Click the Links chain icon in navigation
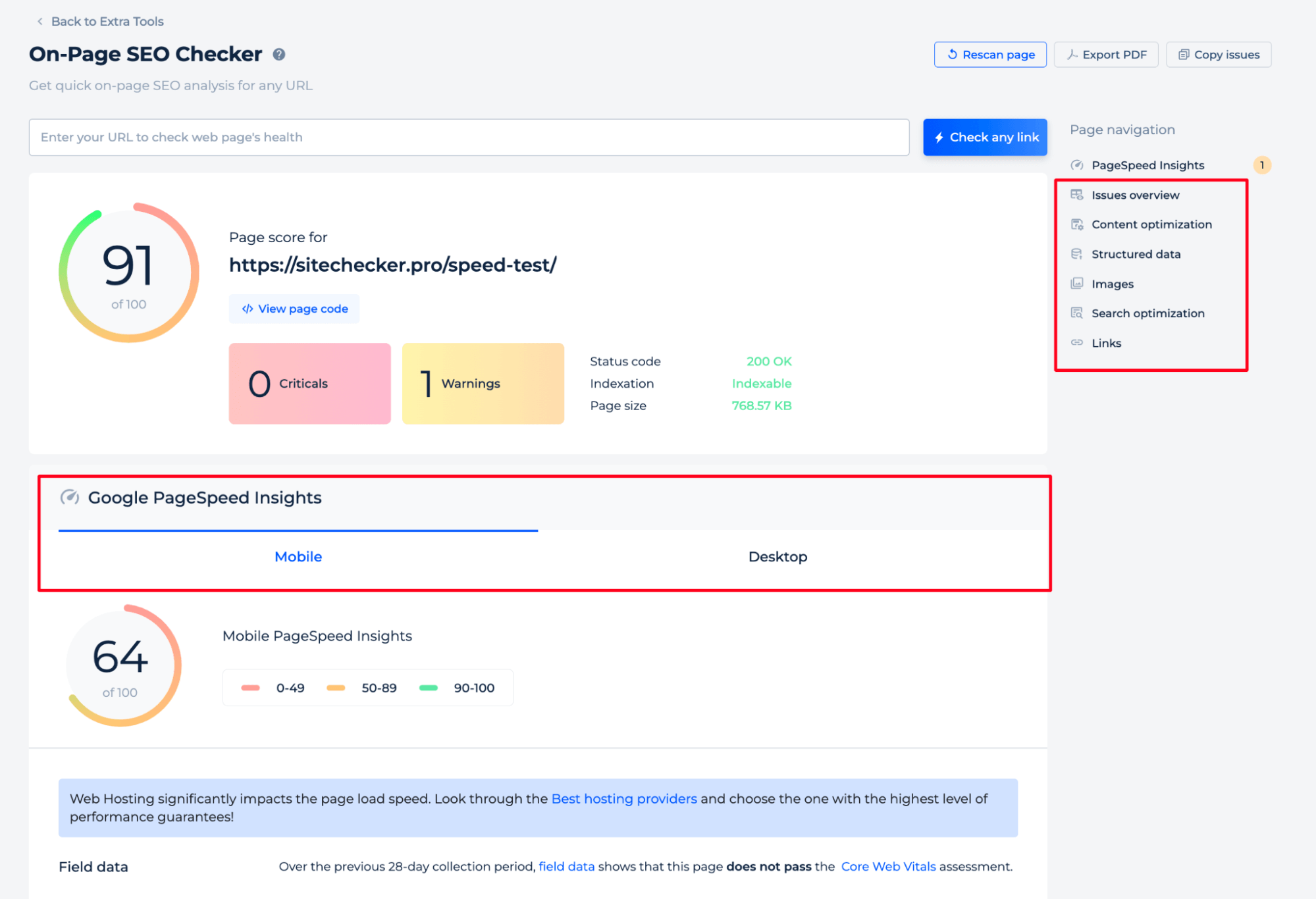Image resolution: width=1316 pixels, height=899 pixels. [x=1077, y=343]
